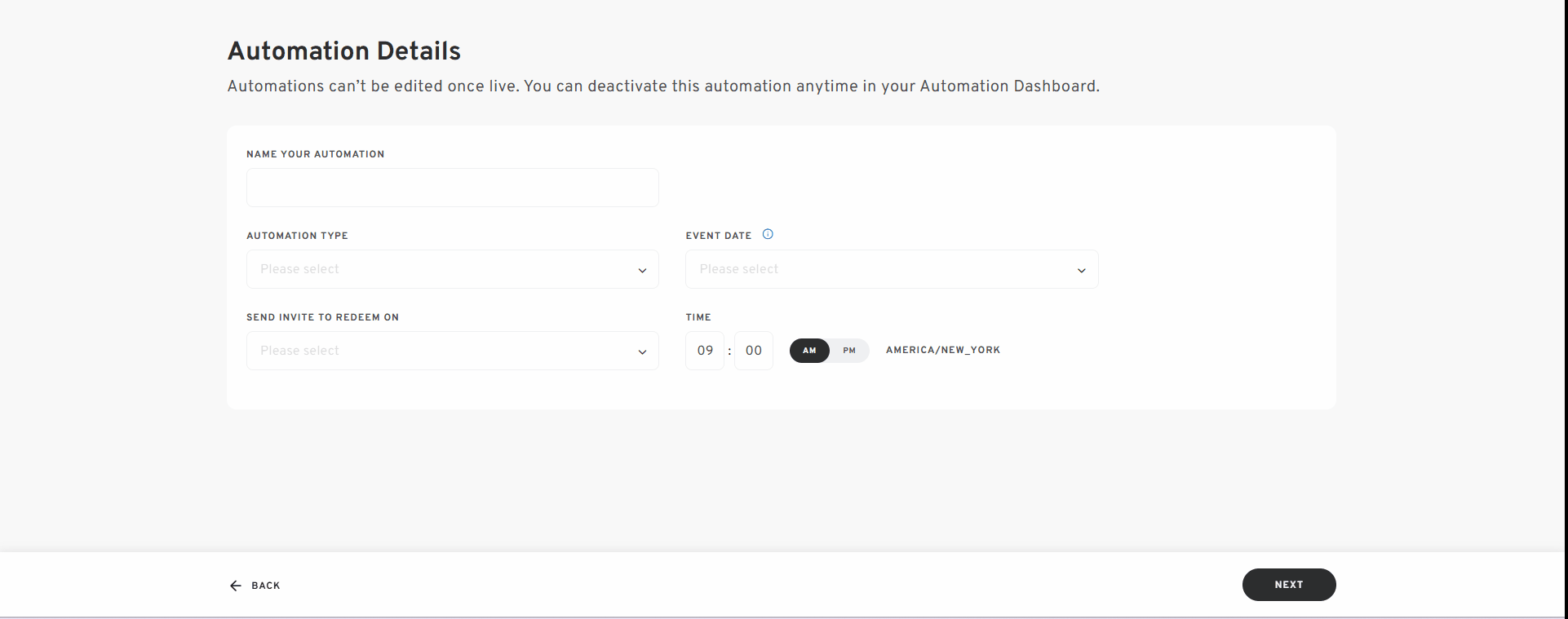Click the chevron in the Please select field
This screenshot has width=1568, height=619.
point(641,269)
